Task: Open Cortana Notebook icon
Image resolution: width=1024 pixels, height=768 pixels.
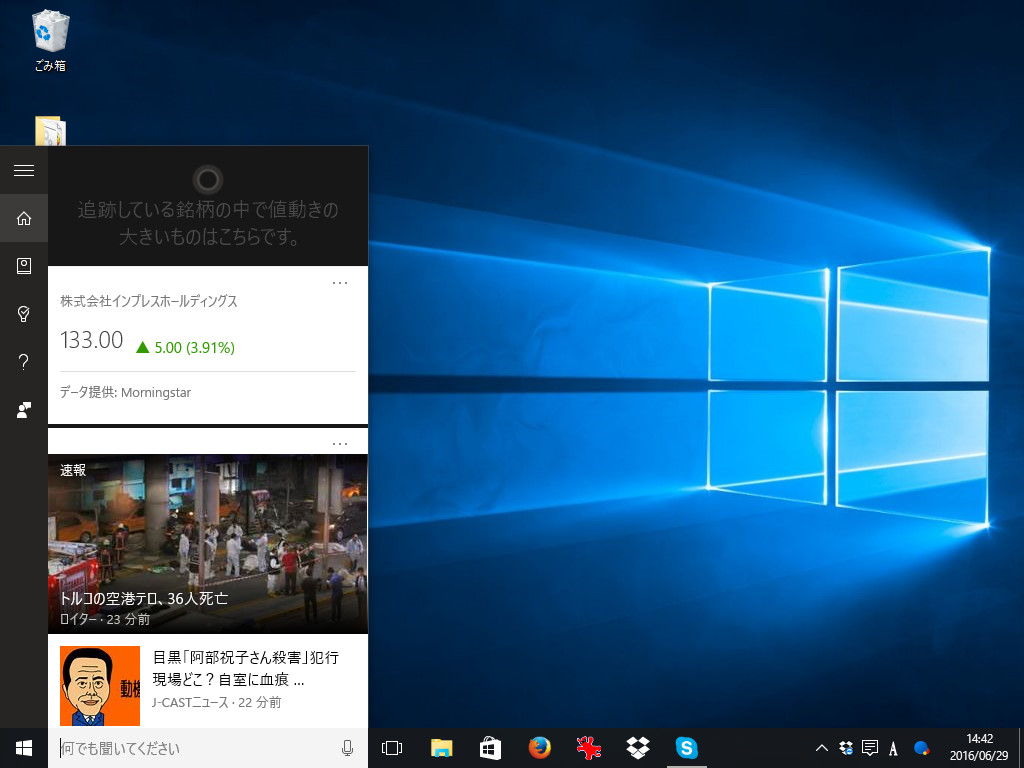Action: [24, 266]
